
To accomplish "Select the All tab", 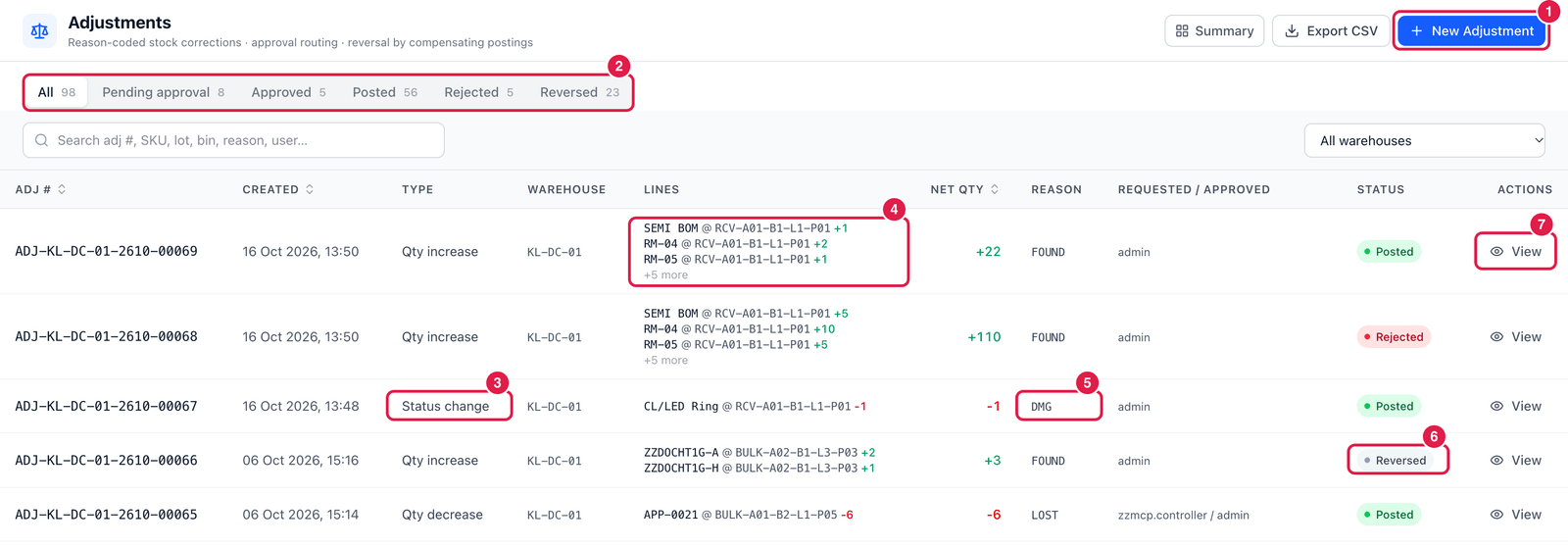I will click(56, 92).
